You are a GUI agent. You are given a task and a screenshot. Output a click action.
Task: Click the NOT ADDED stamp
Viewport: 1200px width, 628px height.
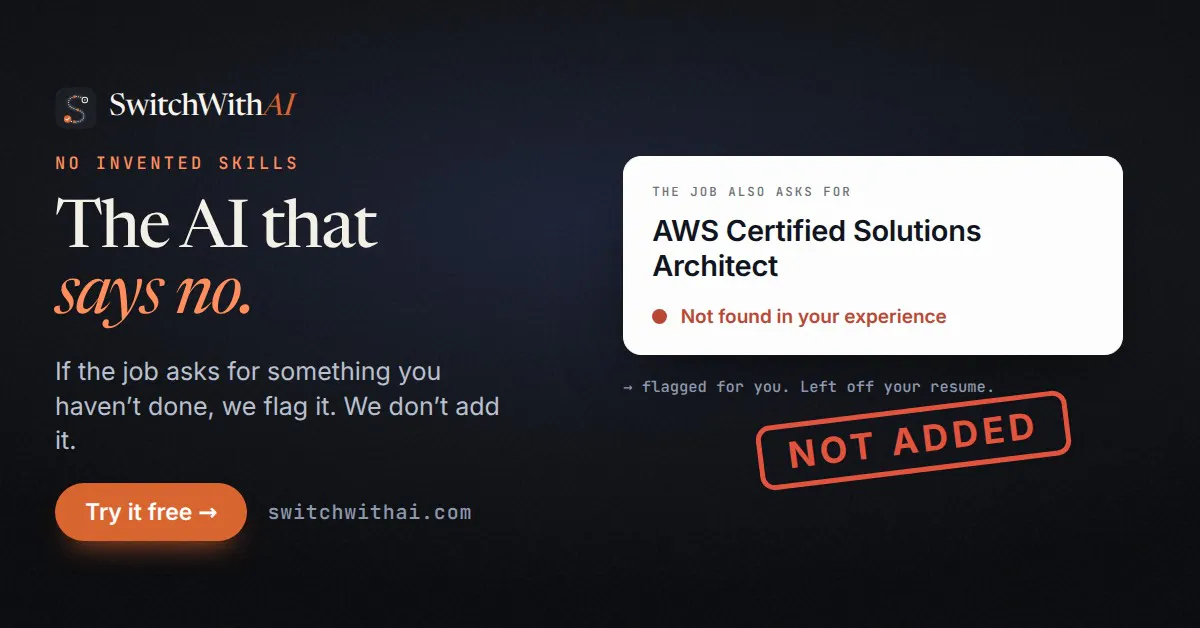pyautogui.click(x=912, y=441)
